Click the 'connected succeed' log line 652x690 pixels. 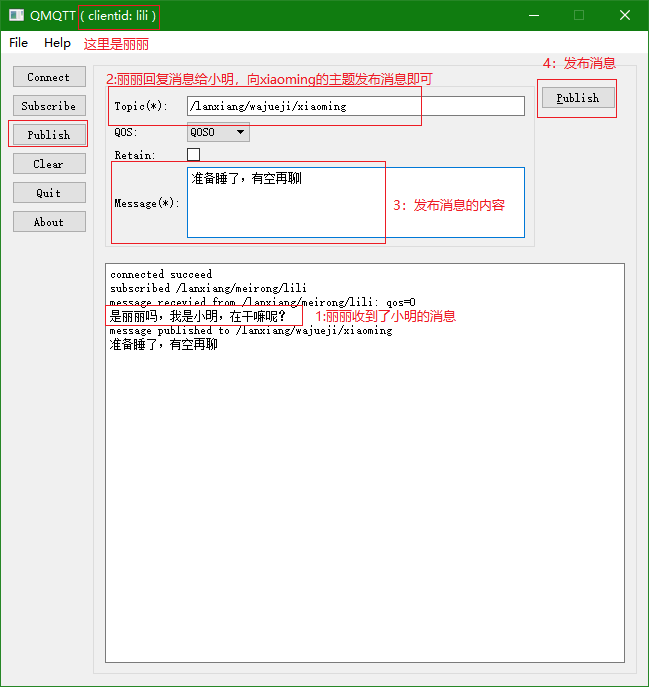(161, 274)
